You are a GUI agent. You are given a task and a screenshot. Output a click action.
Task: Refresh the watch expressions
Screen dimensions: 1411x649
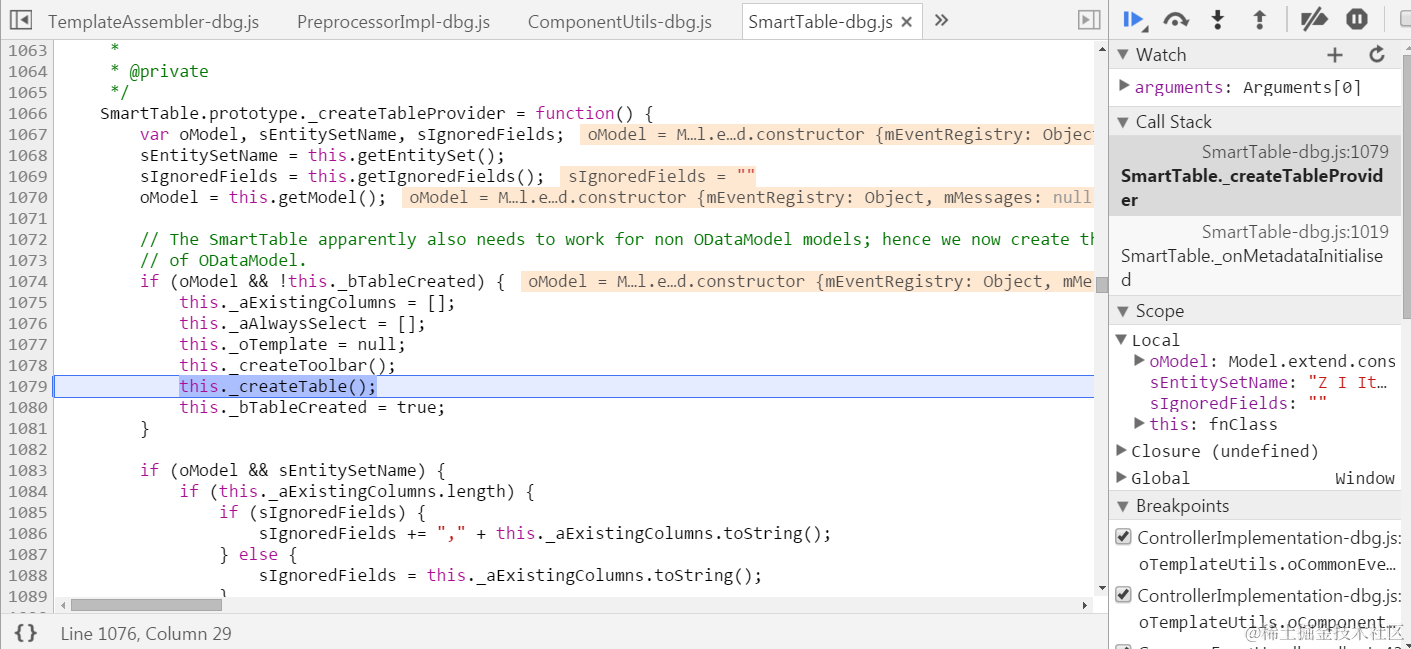1377,55
